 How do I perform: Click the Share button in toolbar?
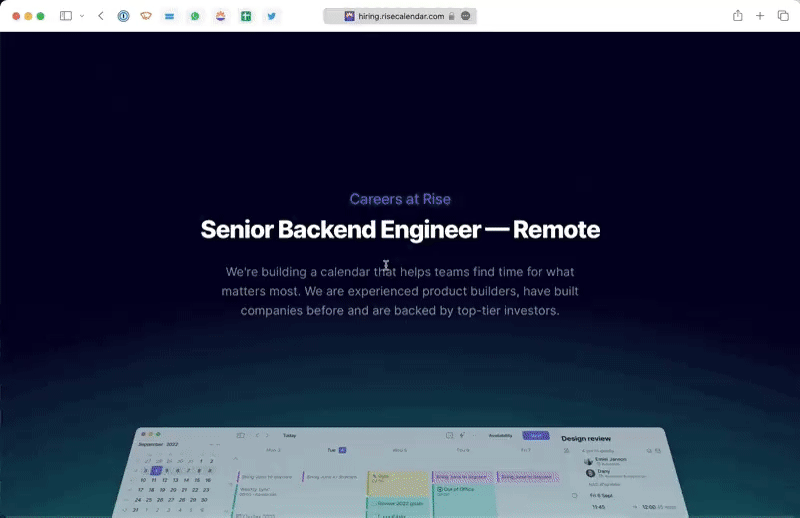point(738,15)
